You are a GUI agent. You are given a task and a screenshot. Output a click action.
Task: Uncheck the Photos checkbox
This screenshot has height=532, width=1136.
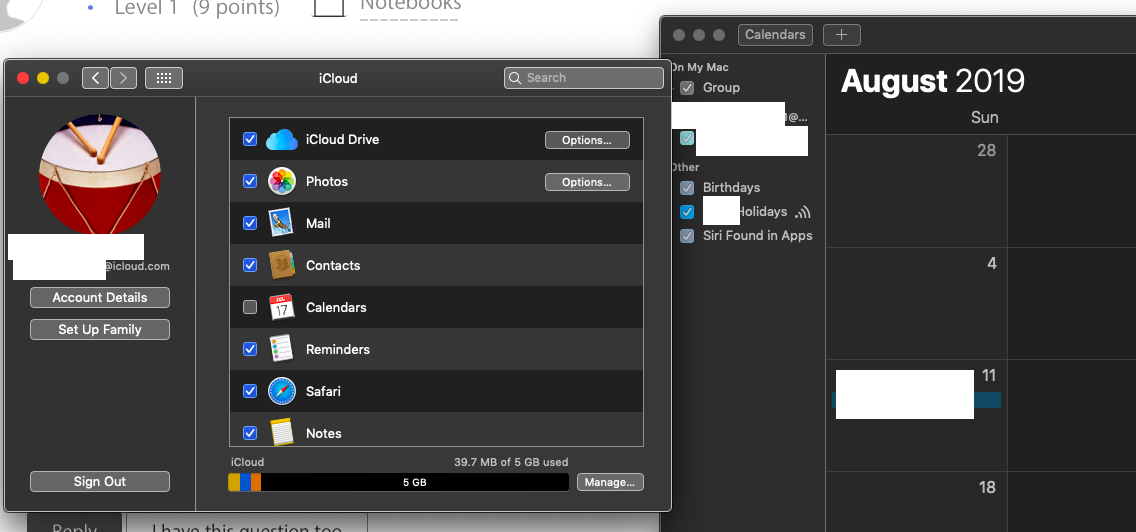250,181
